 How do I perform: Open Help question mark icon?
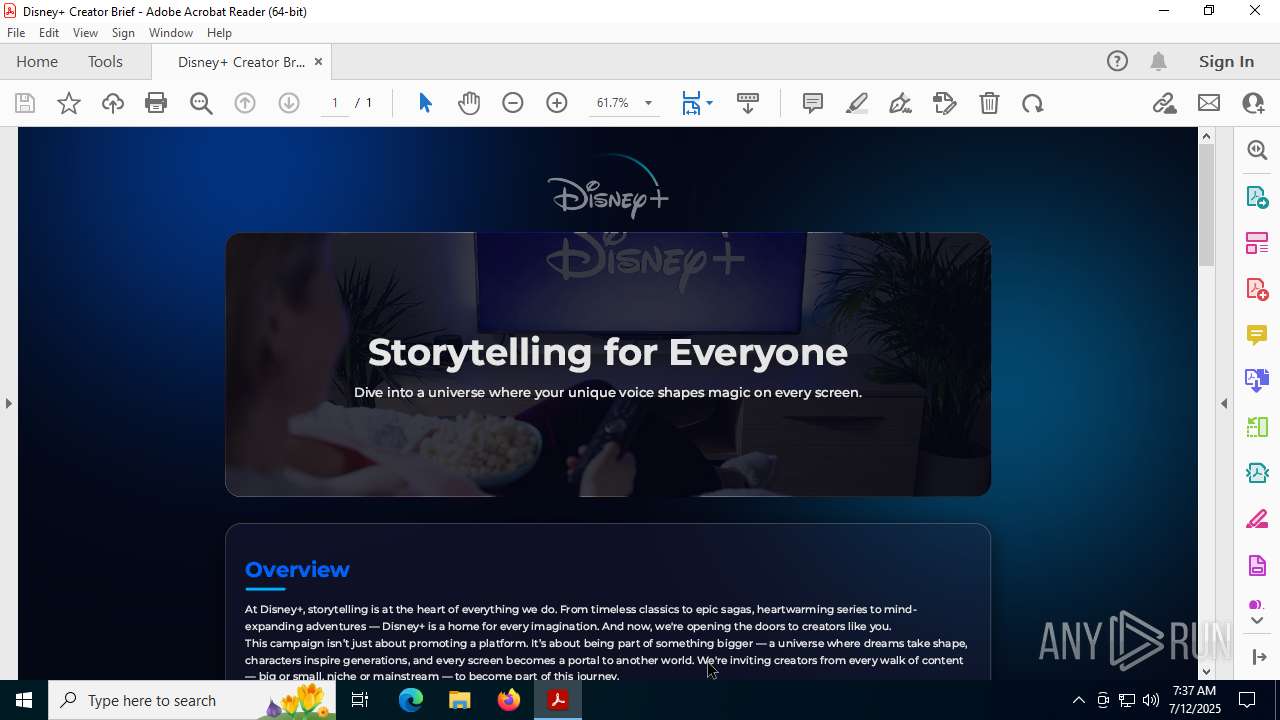pos(1117,61)
